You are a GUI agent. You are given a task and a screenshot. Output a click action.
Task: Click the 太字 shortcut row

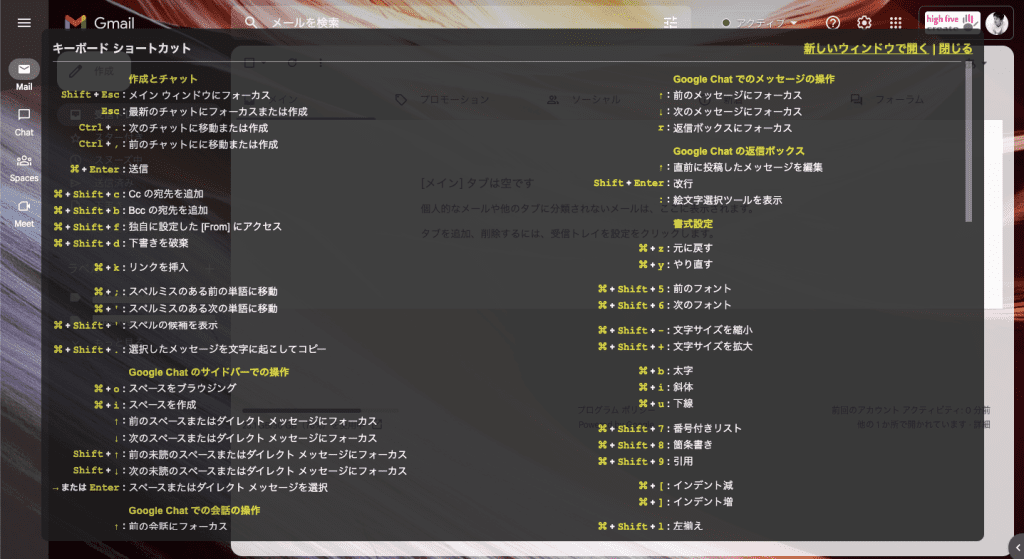665,371
